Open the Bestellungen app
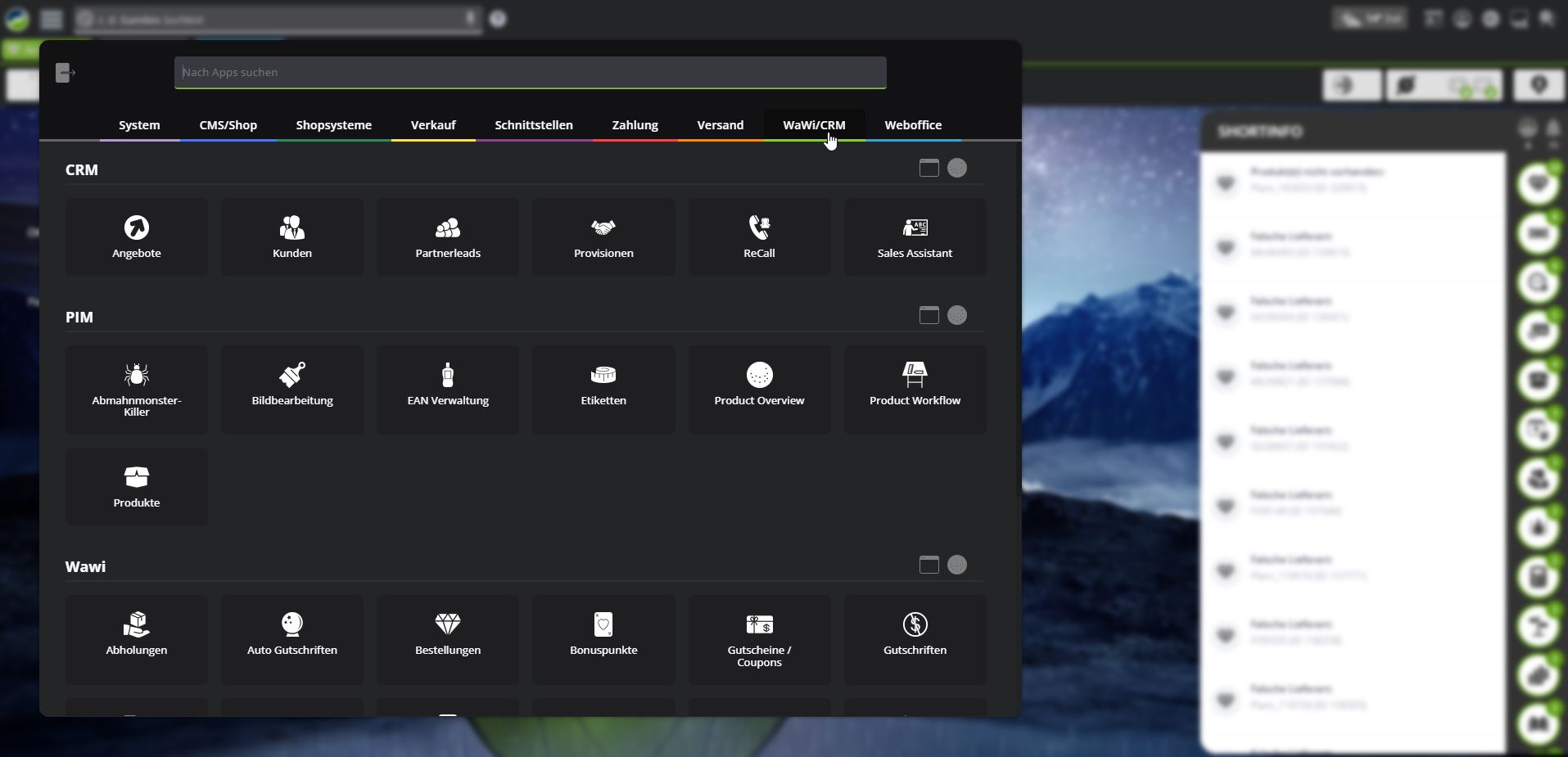The width and height of the screenshot is (1568, 757). 448,639
